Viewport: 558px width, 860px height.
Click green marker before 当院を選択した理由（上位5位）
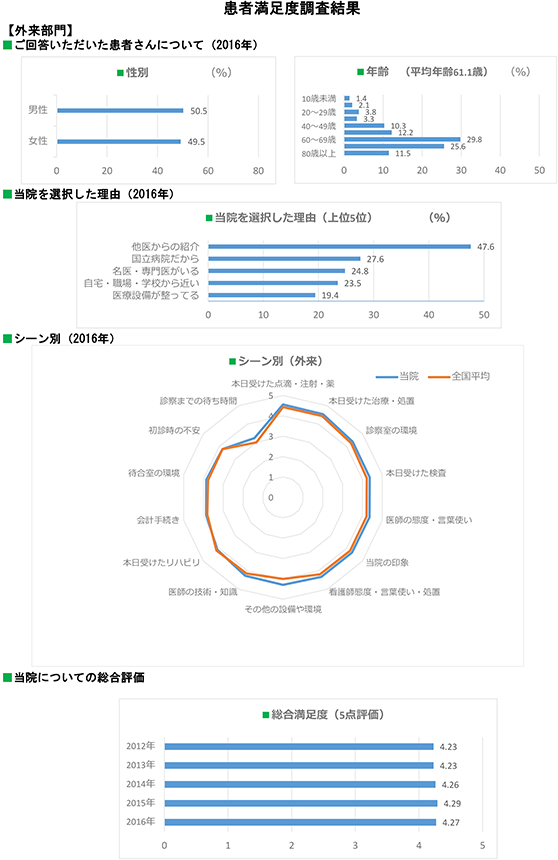pyautogui.click(x=209, y=218)
